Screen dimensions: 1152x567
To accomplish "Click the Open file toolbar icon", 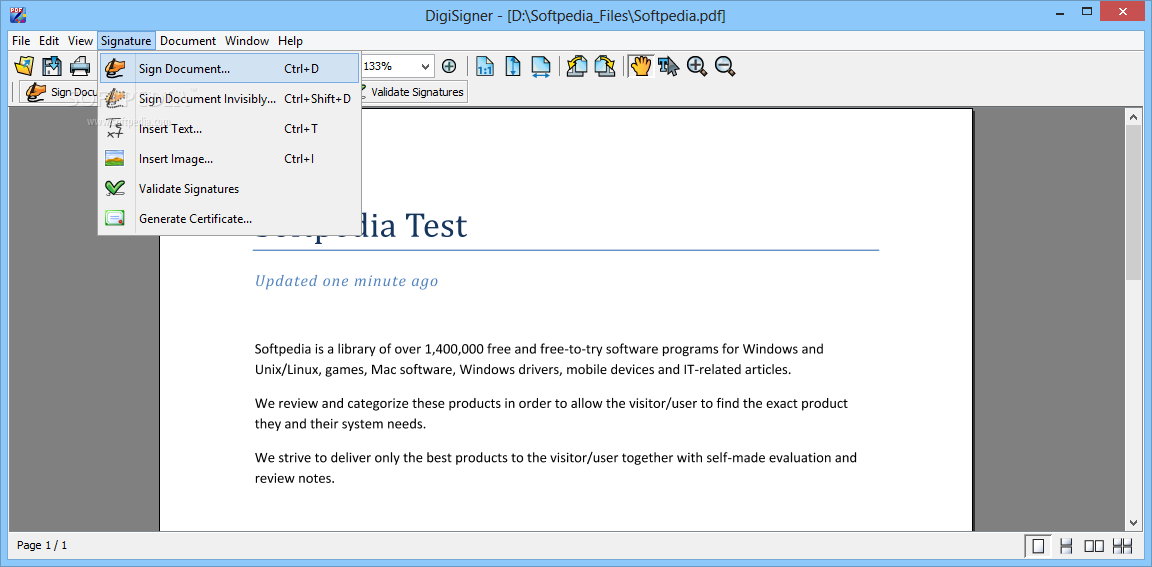I will [x=25, y=66].
